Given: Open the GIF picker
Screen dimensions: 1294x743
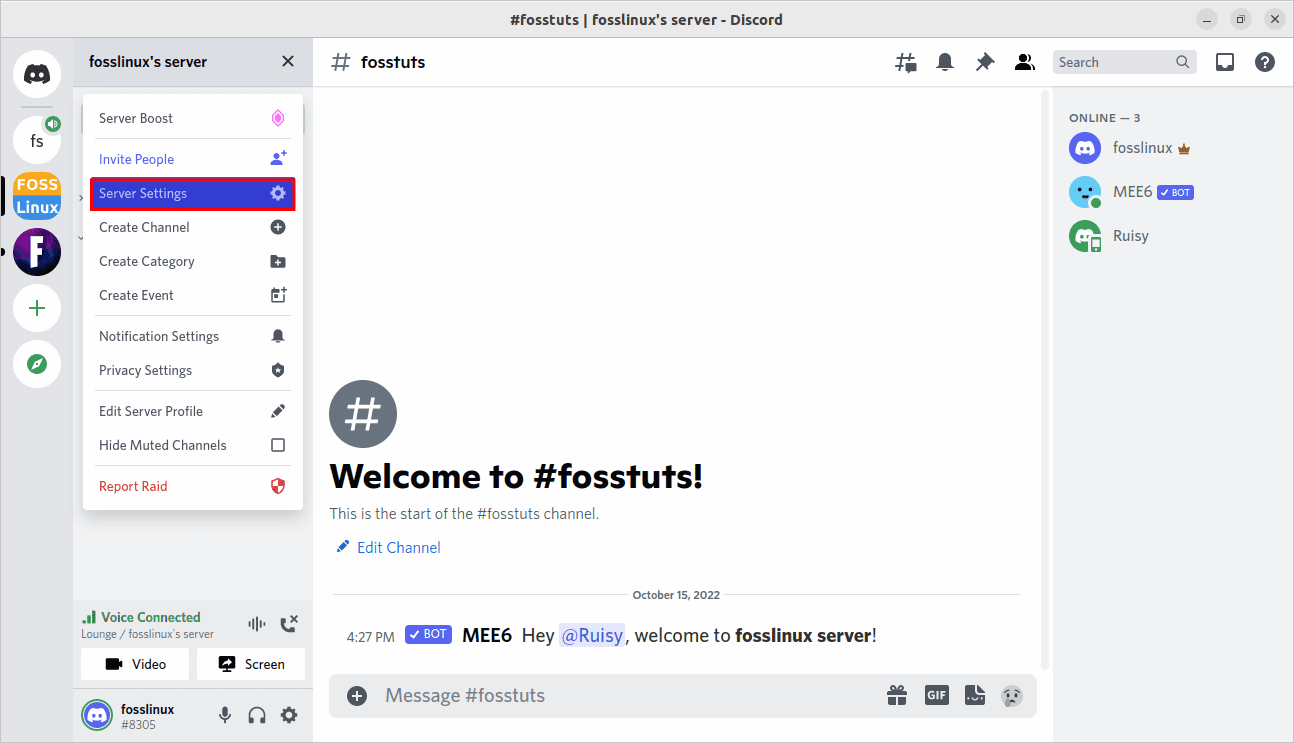Looking at the screenshot, I should [x=936, y=695].
